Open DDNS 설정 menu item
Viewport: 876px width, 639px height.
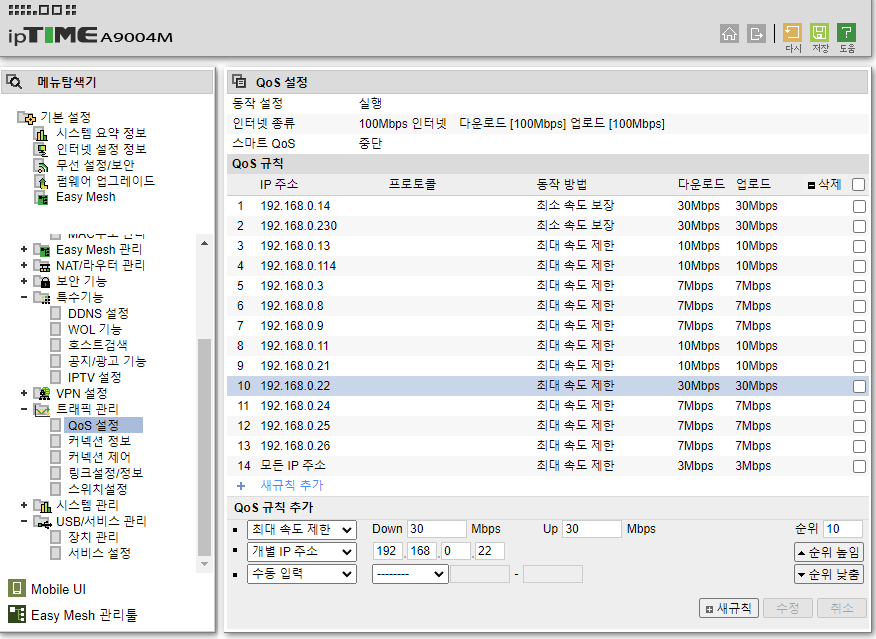(x=98, y=313)
